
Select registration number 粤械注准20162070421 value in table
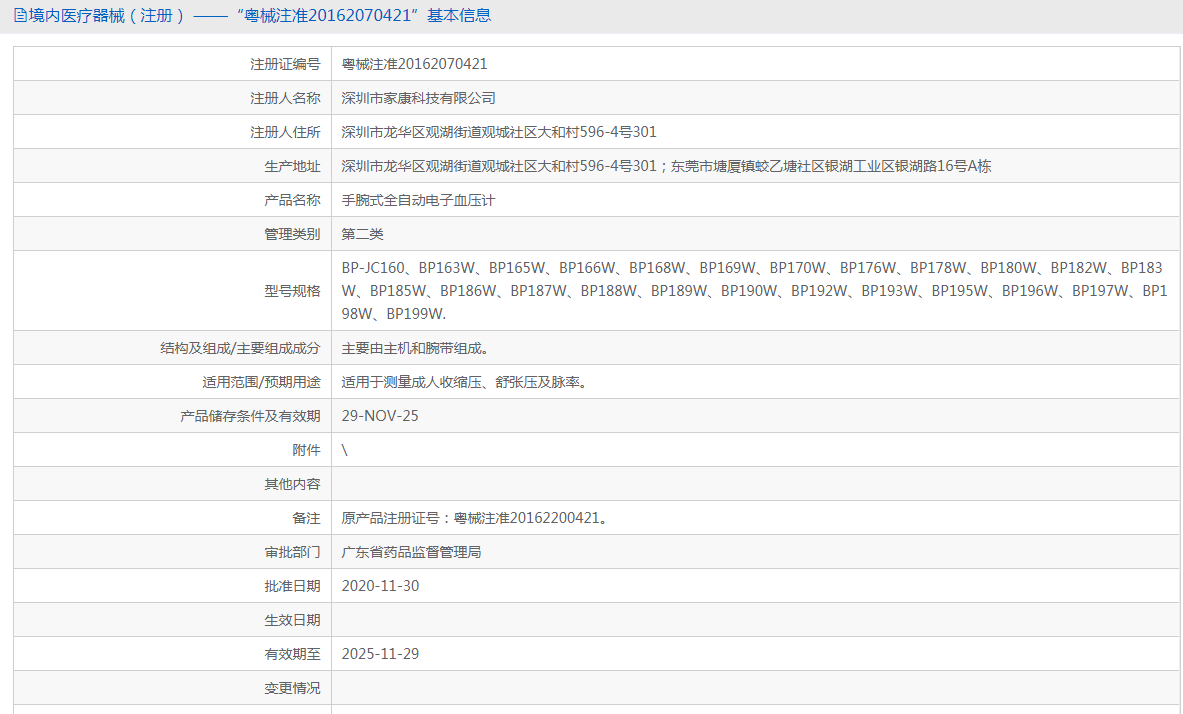coord(414,64)
